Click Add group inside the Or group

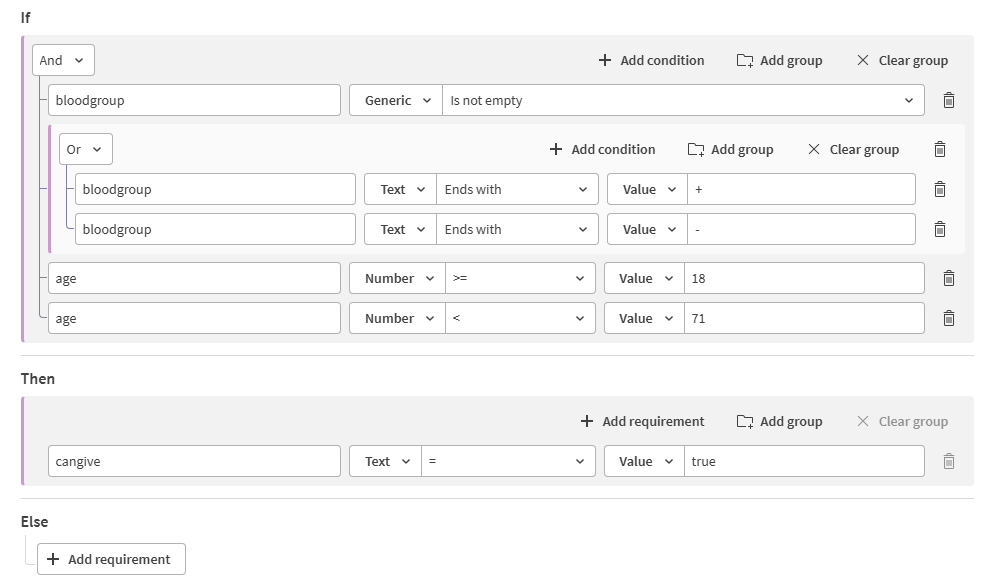pyautogui.click(x=731, y=148)
